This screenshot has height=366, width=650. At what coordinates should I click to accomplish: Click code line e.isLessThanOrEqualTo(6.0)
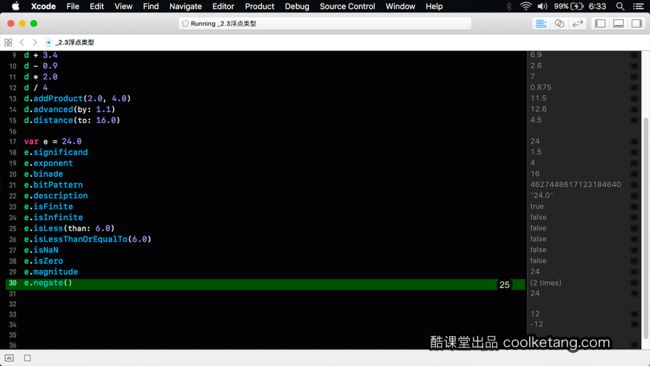(87, 239)
